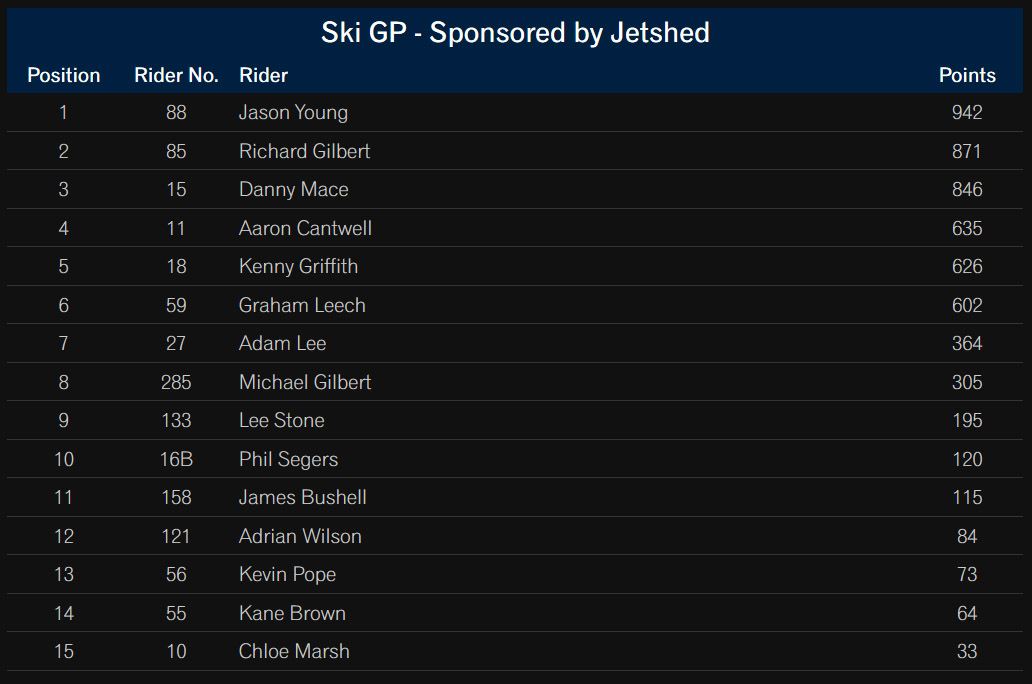
Task: Select Adrian Wilson's points value 84
Action: point(967,536)
